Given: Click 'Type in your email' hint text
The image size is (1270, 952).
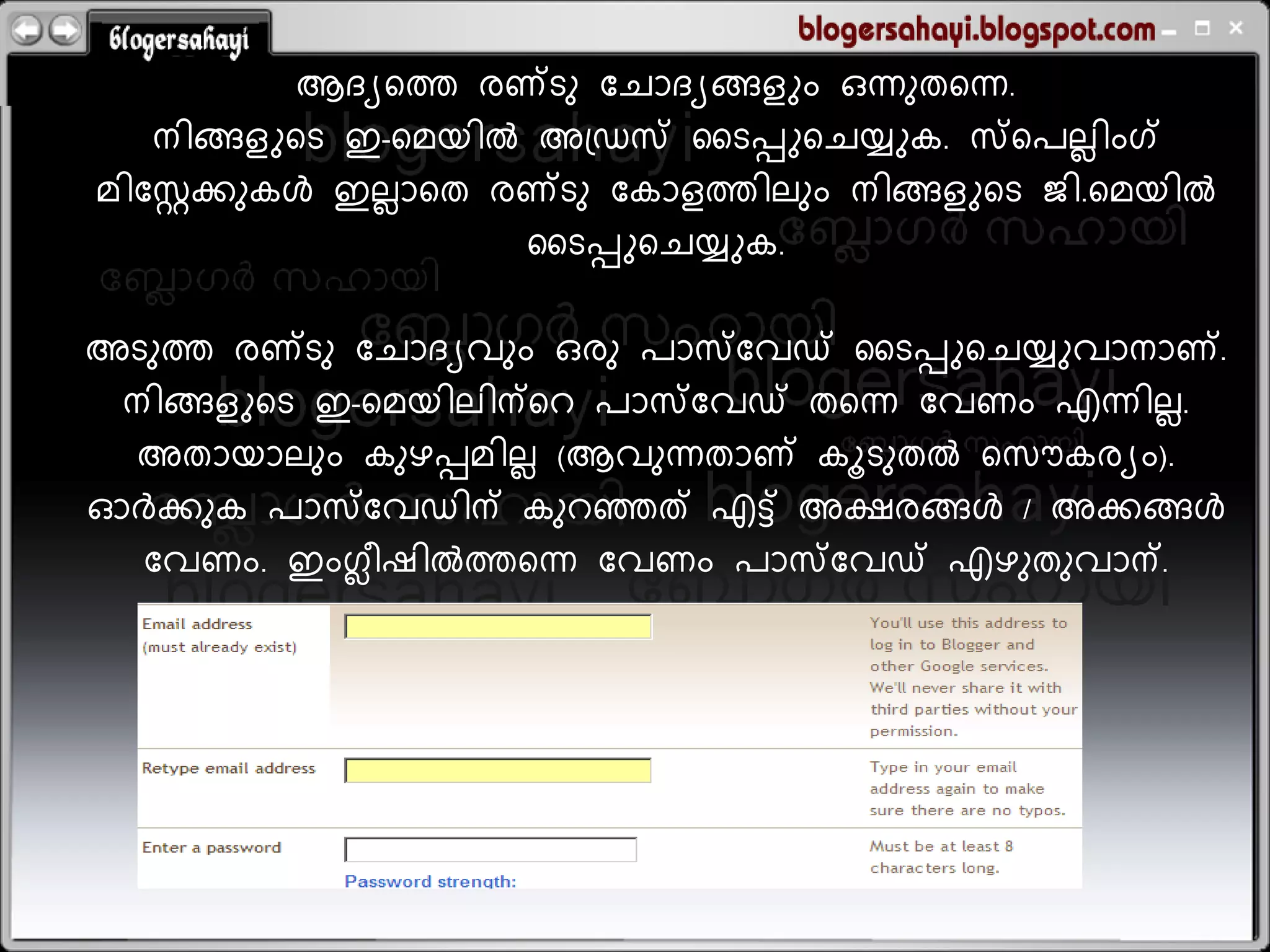Looking at the screenshot, I should point(943,767).
